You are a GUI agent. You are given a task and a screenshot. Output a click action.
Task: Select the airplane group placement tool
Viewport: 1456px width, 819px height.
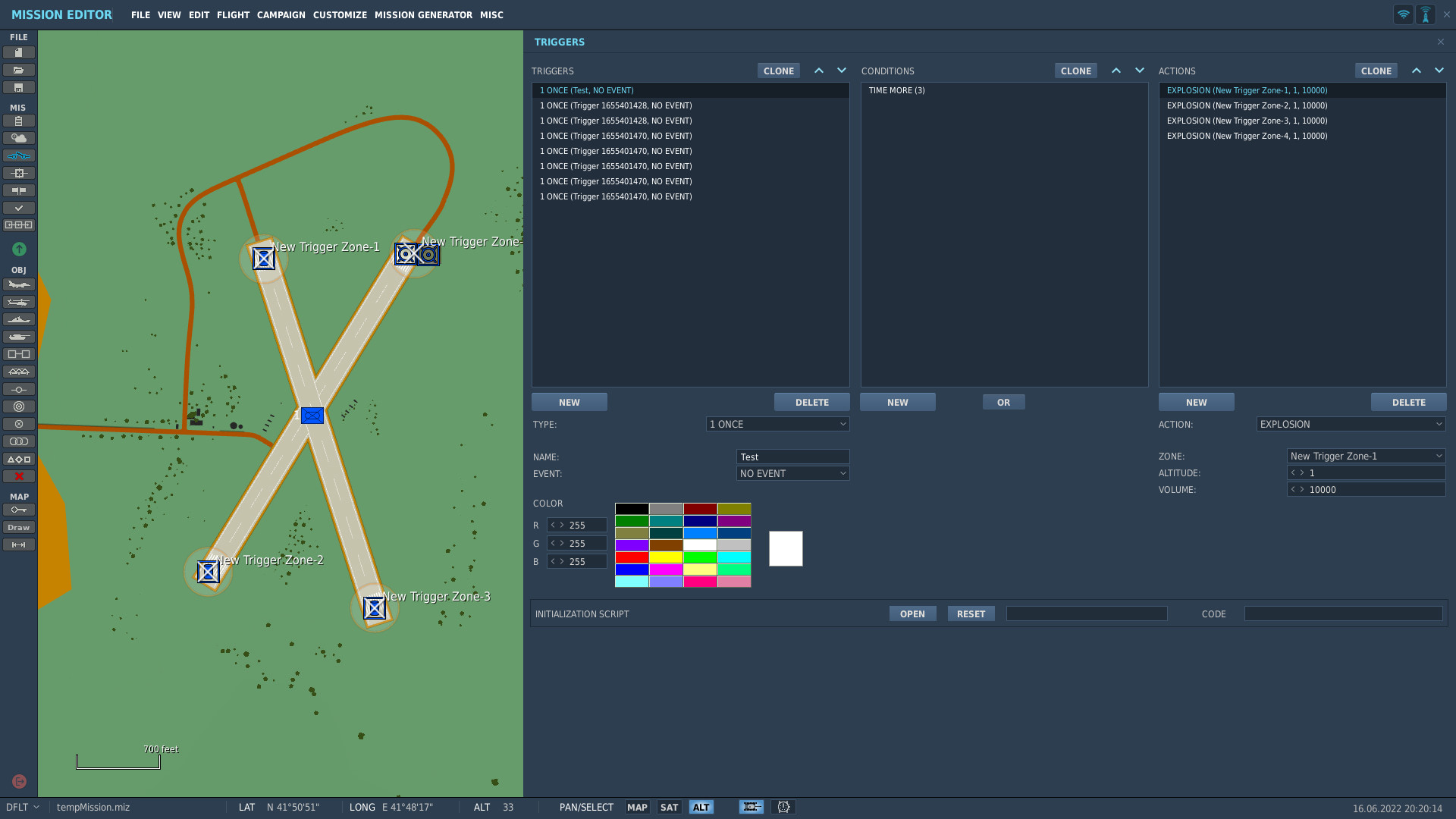[x=19, y=284]
